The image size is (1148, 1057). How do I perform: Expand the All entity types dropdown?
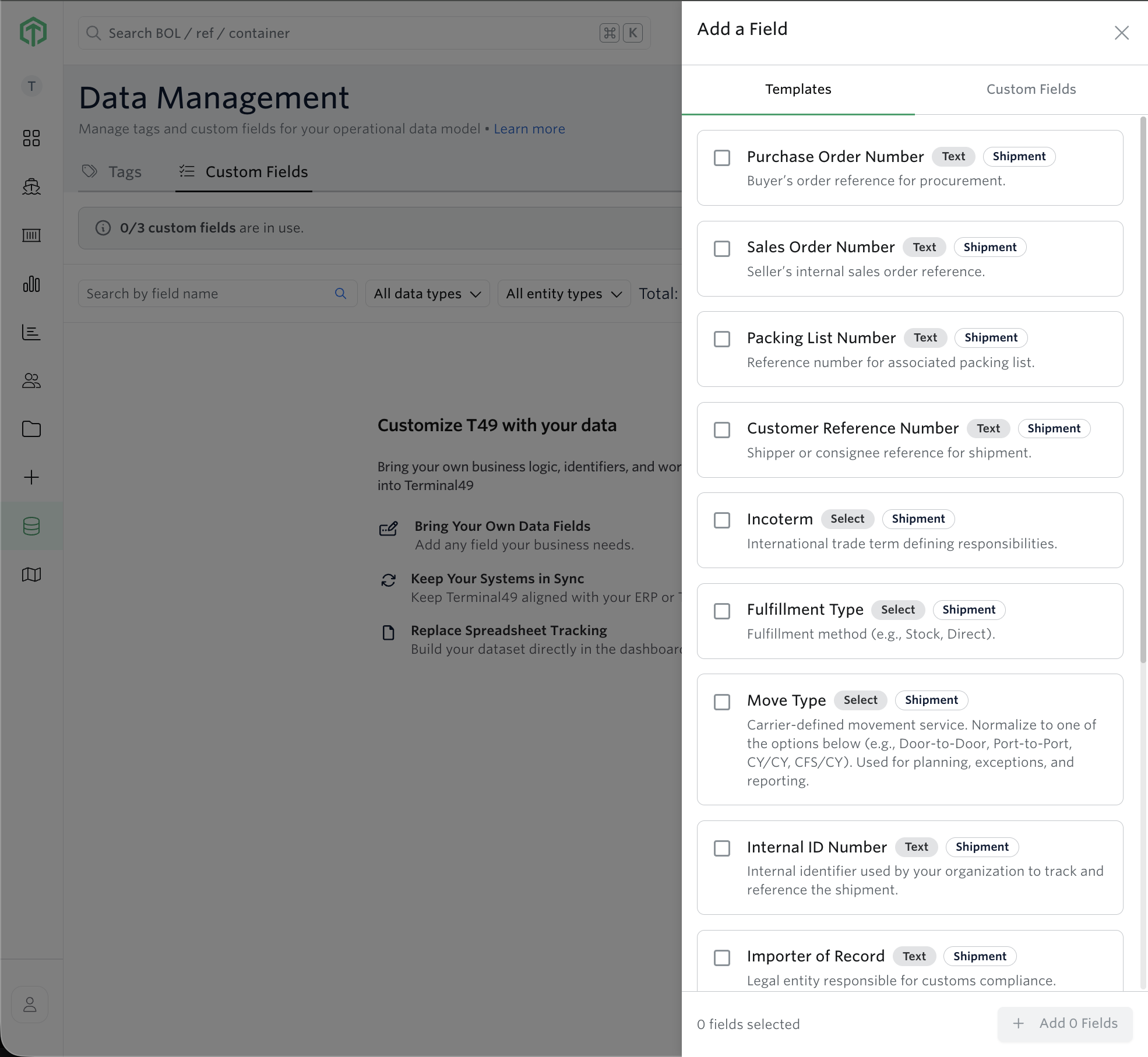click(x=564, y=294)
